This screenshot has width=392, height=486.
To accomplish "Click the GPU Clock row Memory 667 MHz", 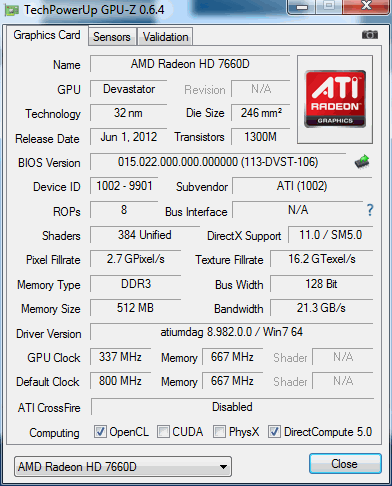I will pyautogui.click(x=232, y=357).
